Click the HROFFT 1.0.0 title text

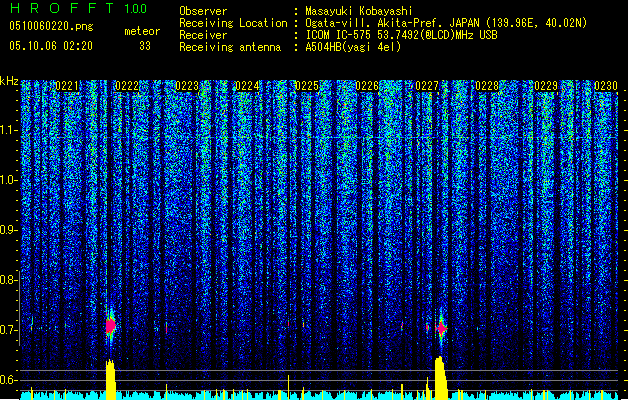click(79, 8)
